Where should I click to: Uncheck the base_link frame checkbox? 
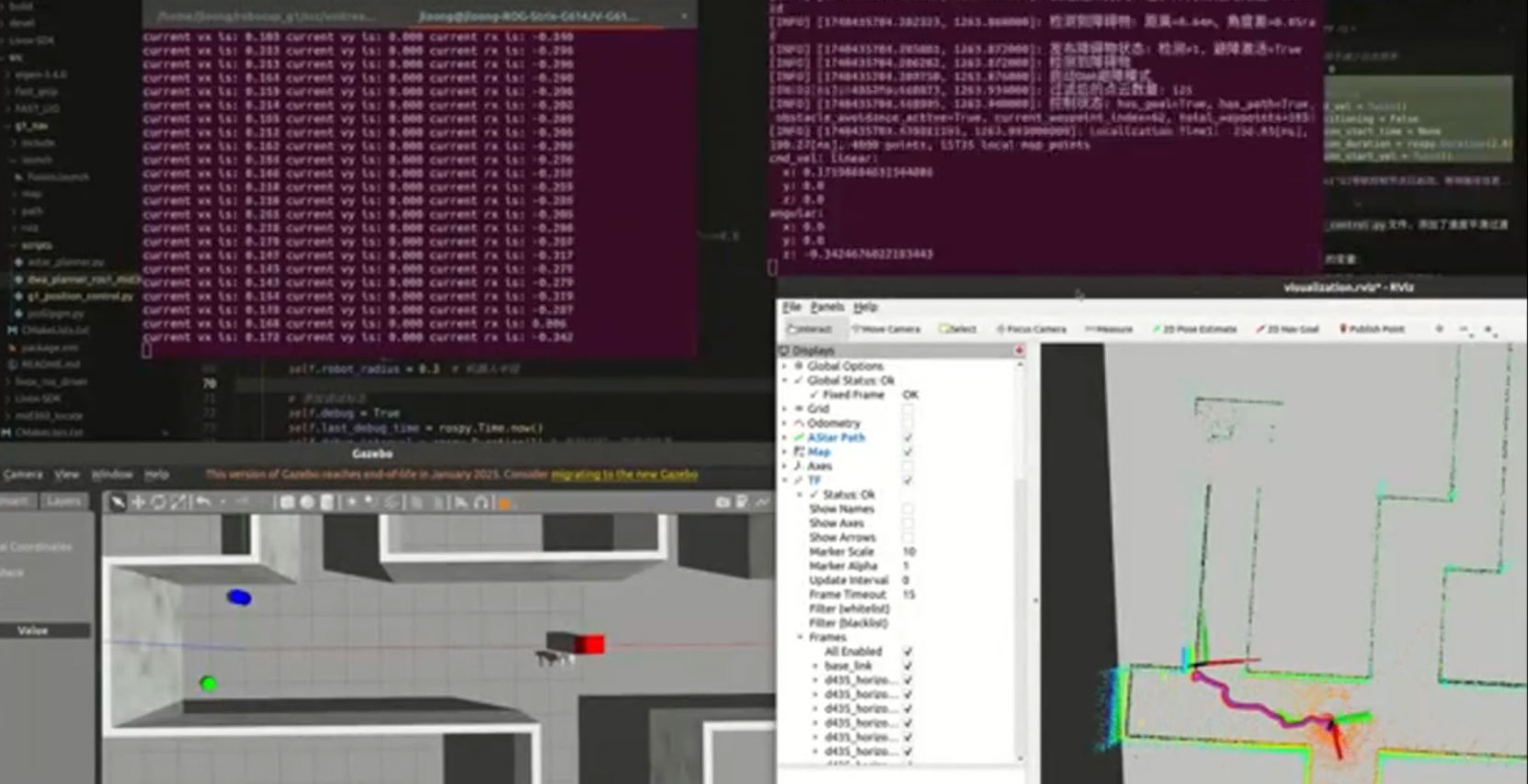(x=908, y=665)
